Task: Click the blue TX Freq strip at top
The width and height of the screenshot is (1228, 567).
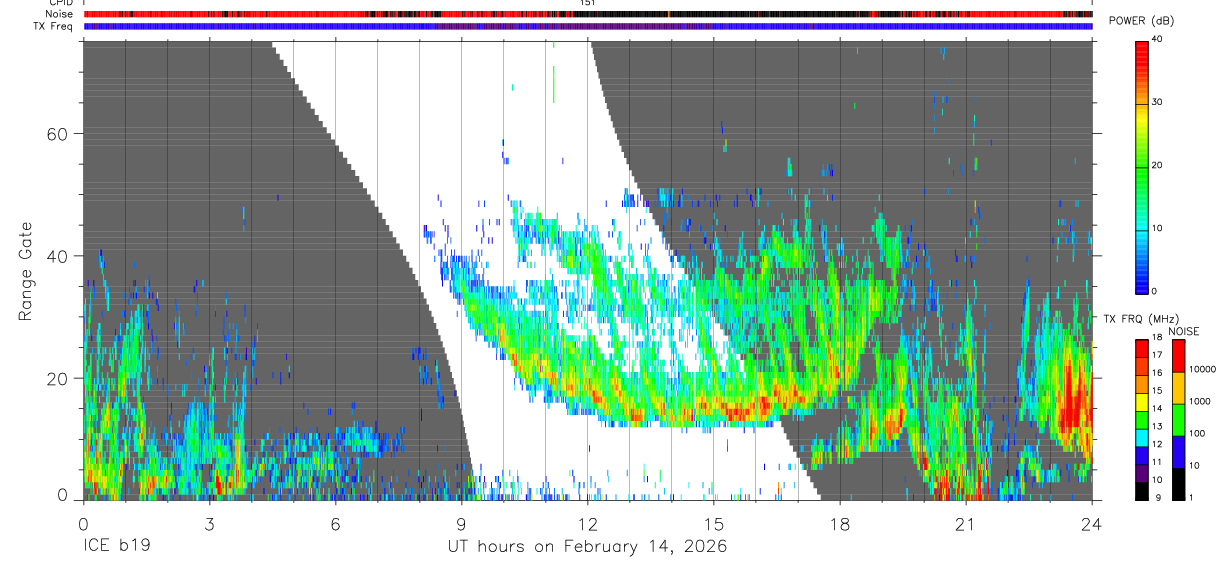Action: click(588, 26)
